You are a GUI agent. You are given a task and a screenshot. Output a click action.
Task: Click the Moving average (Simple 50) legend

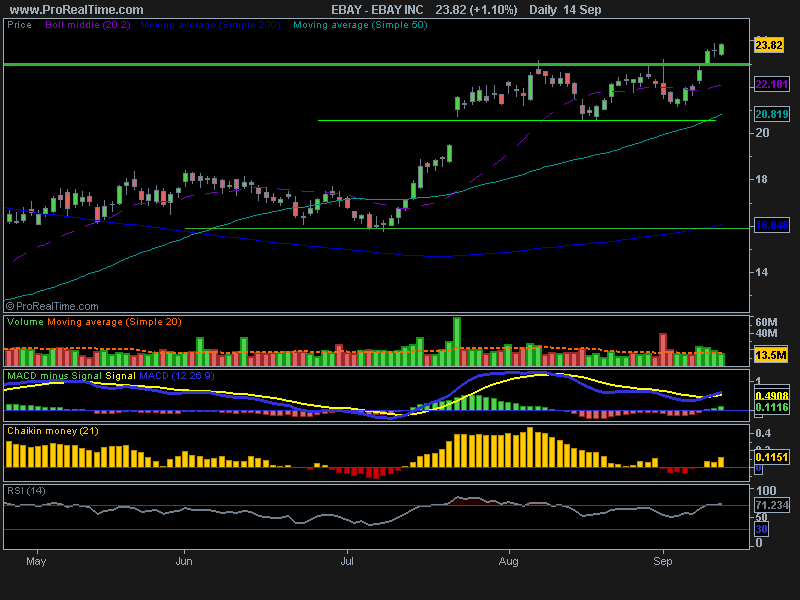click(360, 25)
